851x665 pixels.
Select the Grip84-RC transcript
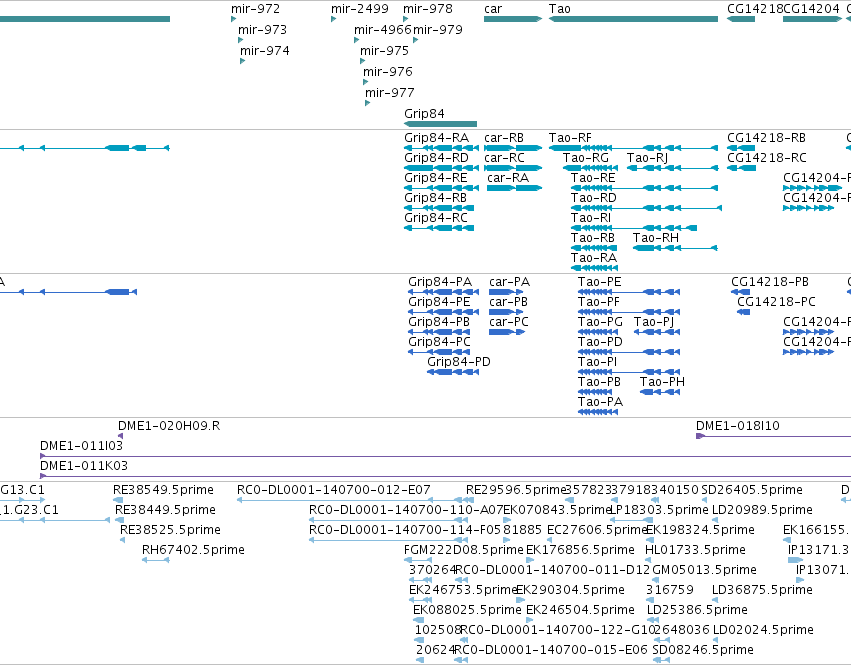pos(439,228)
